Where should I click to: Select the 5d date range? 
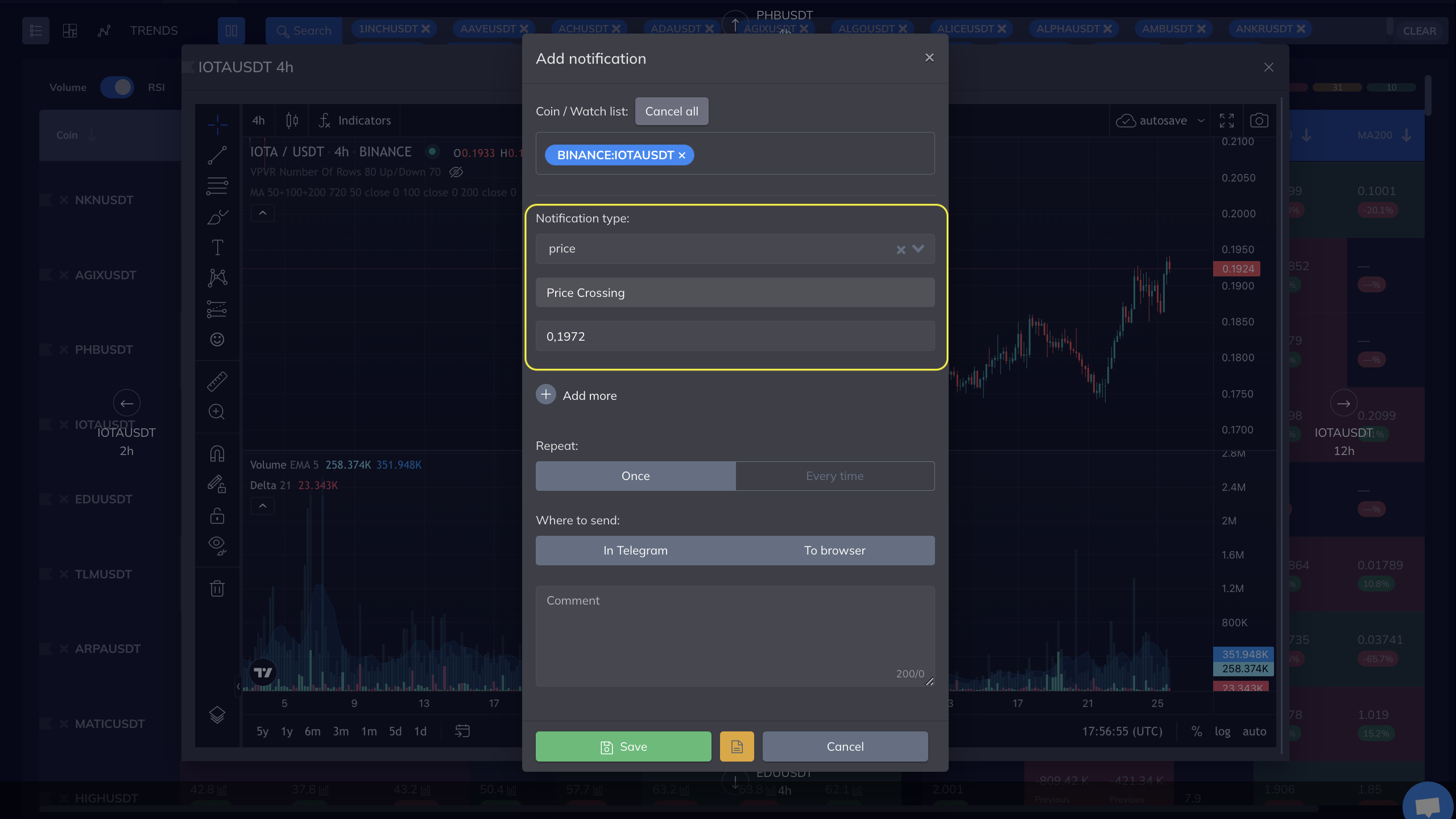[395, 731]
